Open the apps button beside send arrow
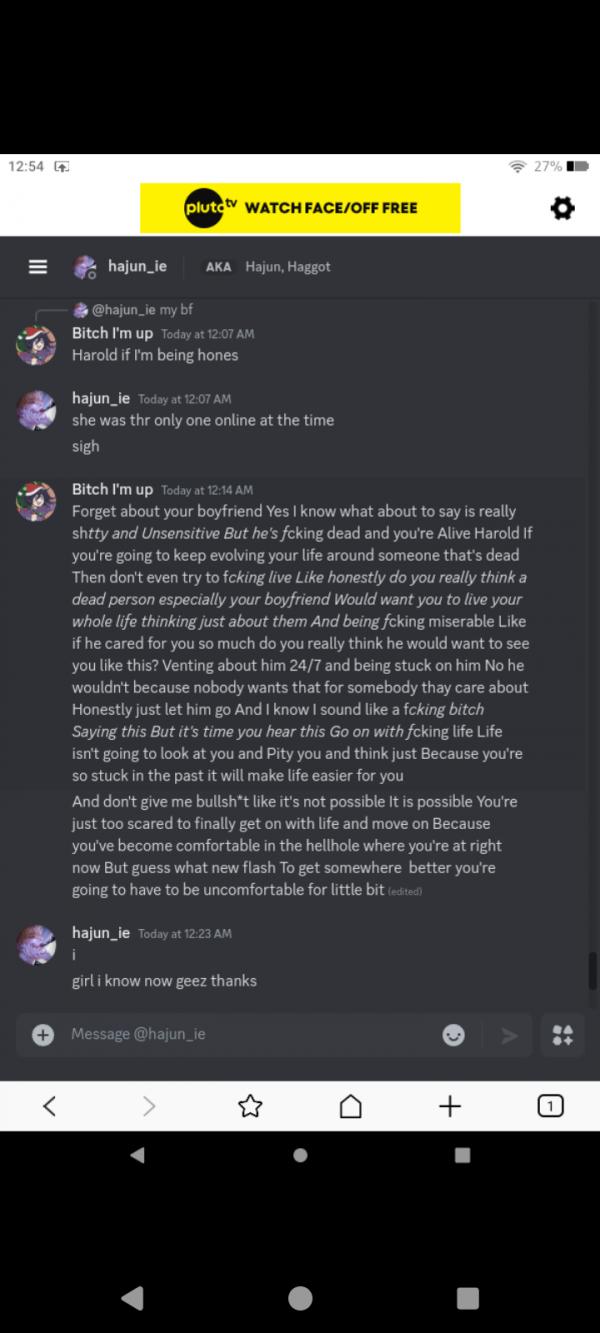The image size is (600, 1333). click(x=562, y=1035)
